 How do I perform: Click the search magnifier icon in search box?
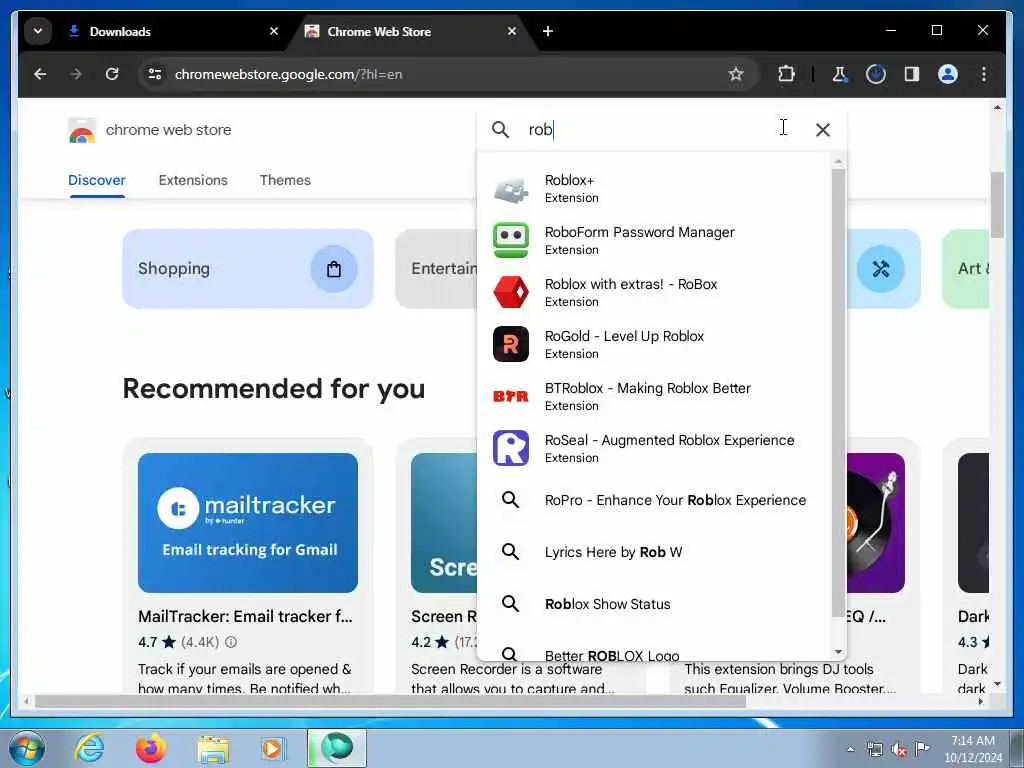coord(500,130)
